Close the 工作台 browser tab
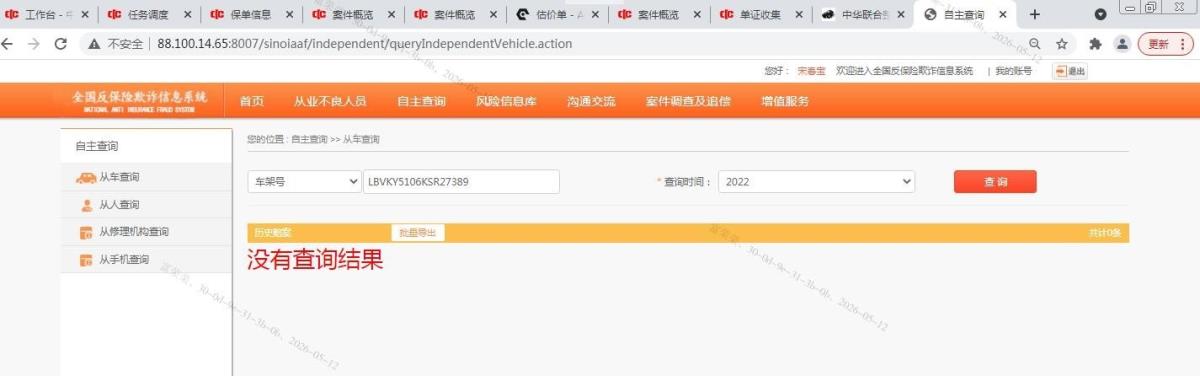 [84, 14]
